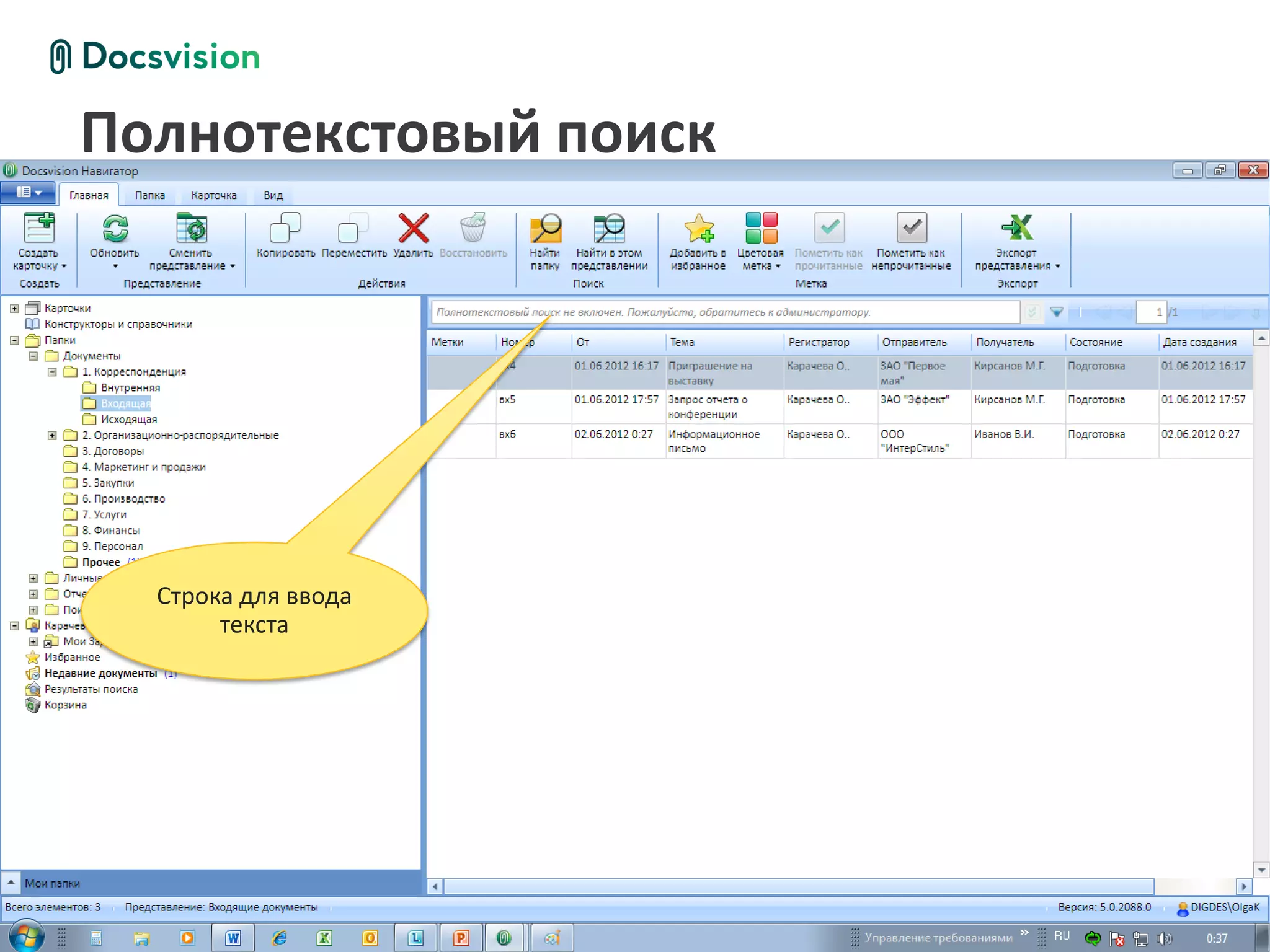
Task: Open Internet Explorer from the taskbar
Action: 279,938
